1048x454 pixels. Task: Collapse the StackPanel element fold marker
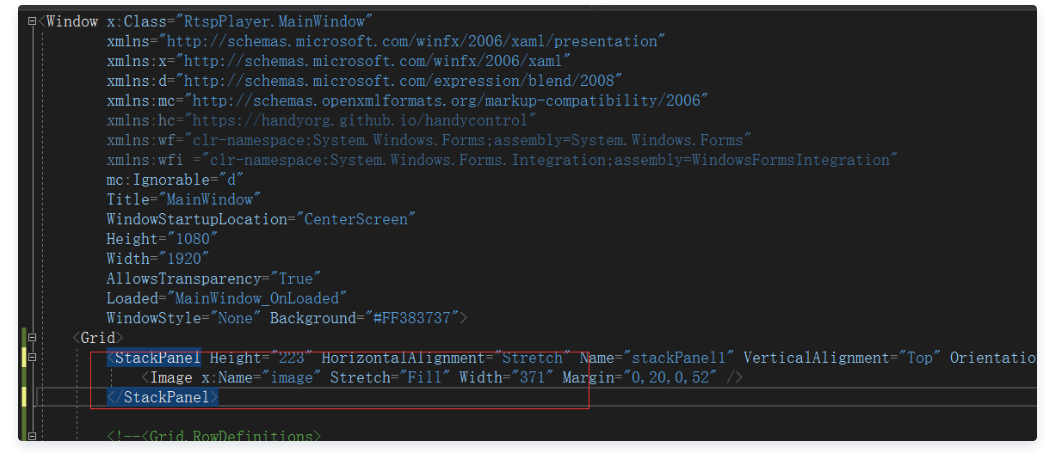click(32, 358)
